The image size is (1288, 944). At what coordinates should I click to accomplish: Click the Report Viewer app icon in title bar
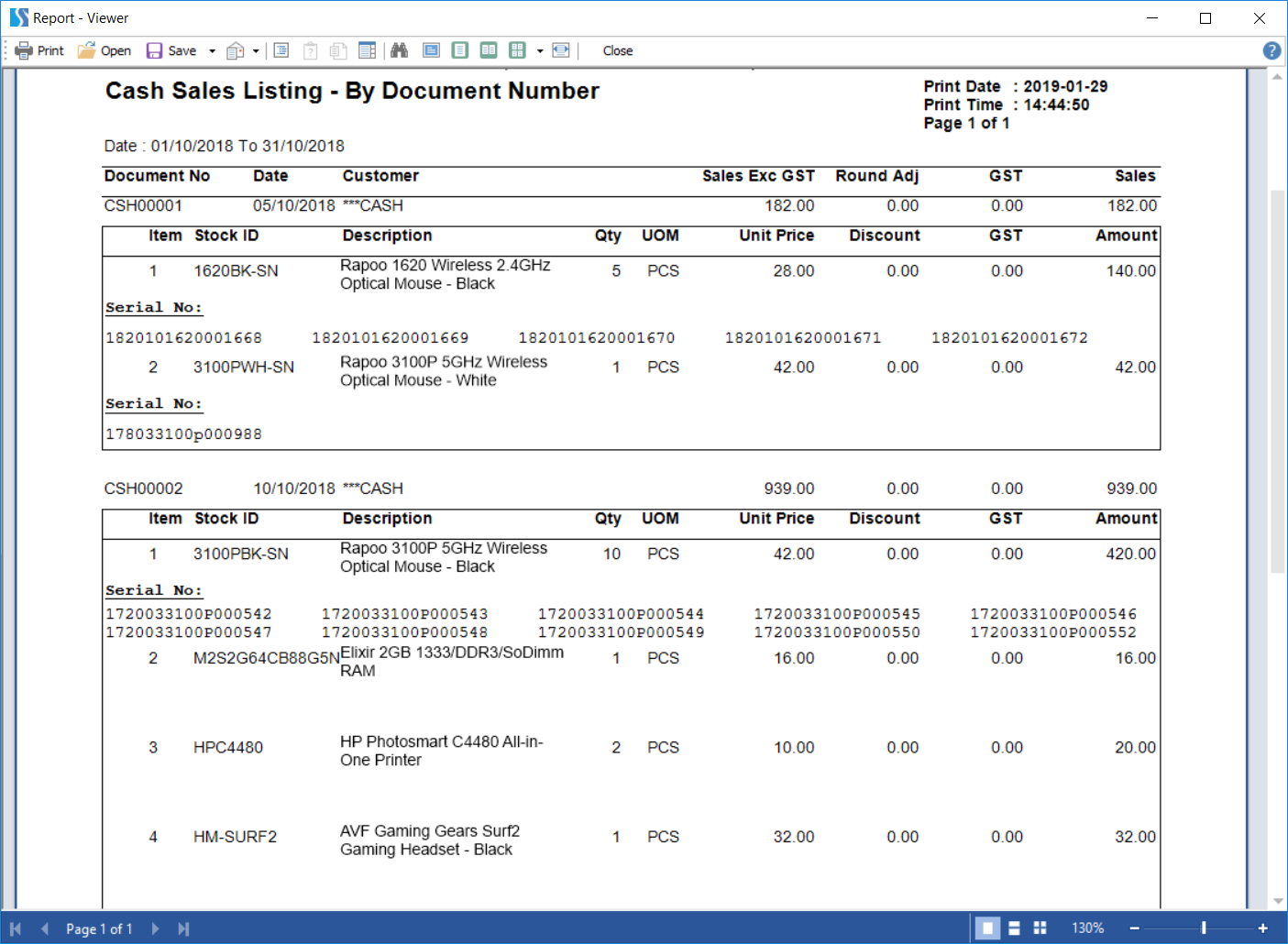[18, 17]
